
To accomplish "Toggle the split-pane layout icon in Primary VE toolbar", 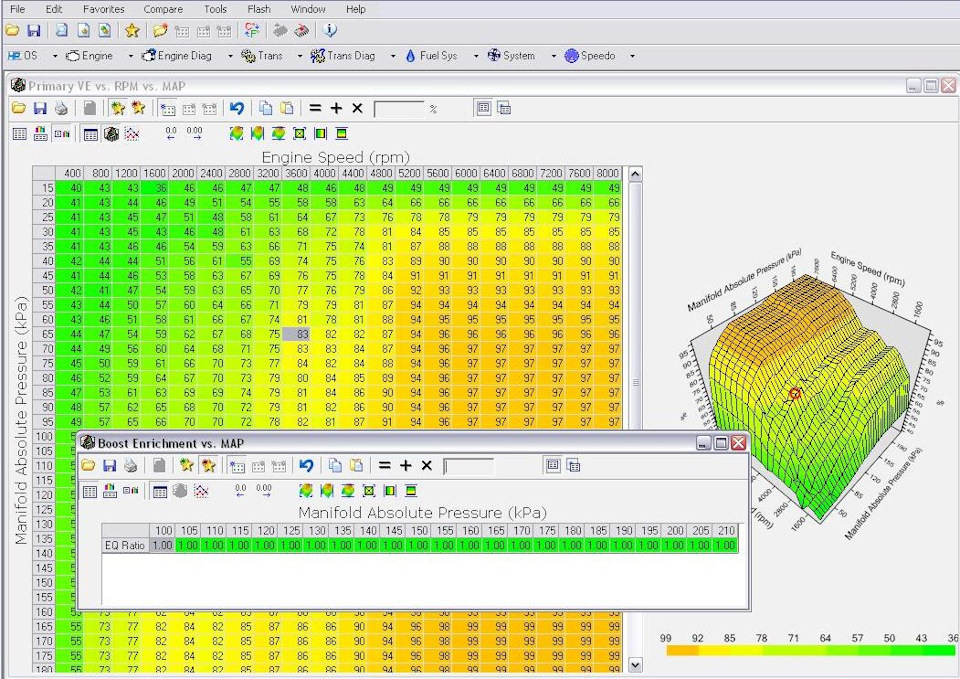I will point(504,108).
